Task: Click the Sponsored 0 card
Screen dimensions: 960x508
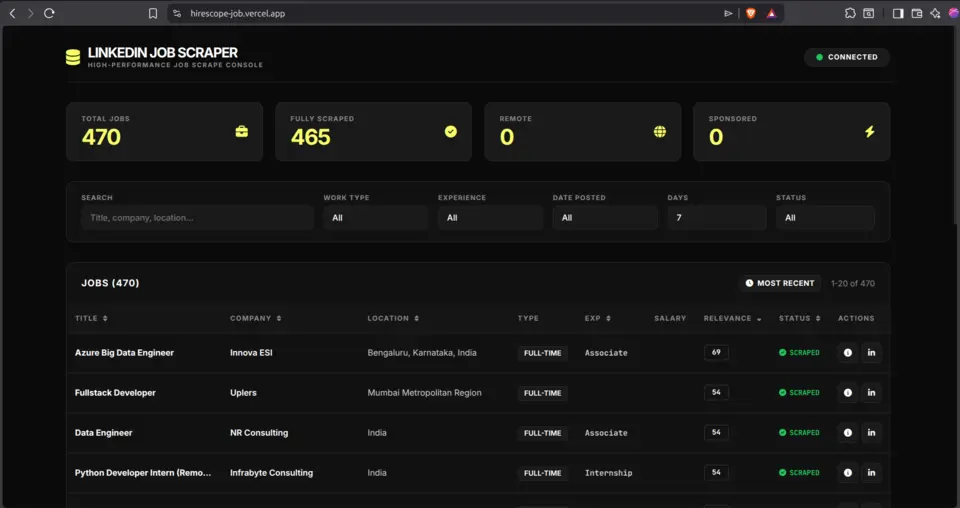Action: pos(792,132)
